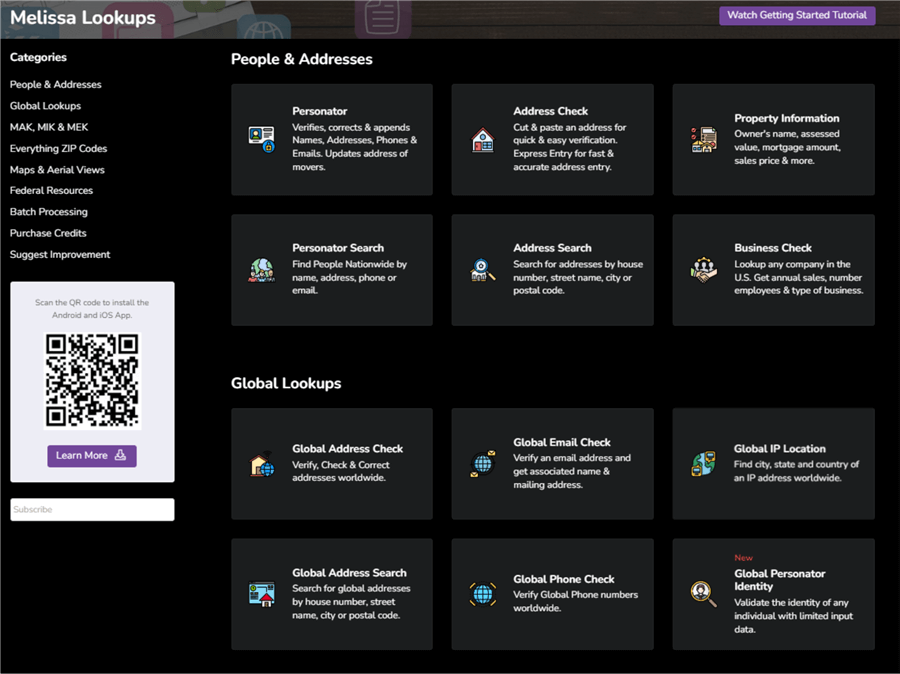Open the Global Personator Identity card title

pos(779,580)
